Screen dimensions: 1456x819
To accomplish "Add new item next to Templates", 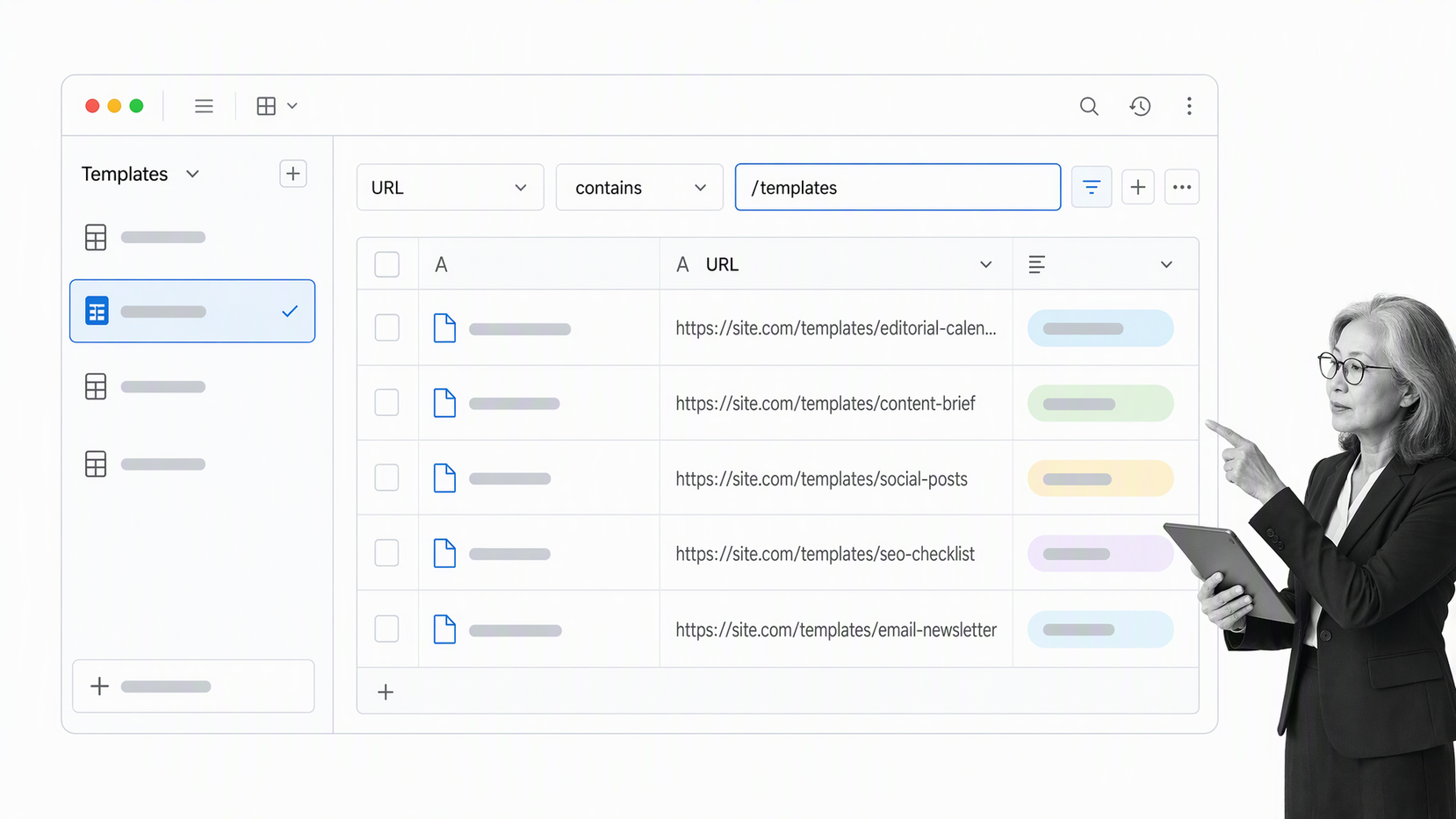I will (x=293, y=174).
